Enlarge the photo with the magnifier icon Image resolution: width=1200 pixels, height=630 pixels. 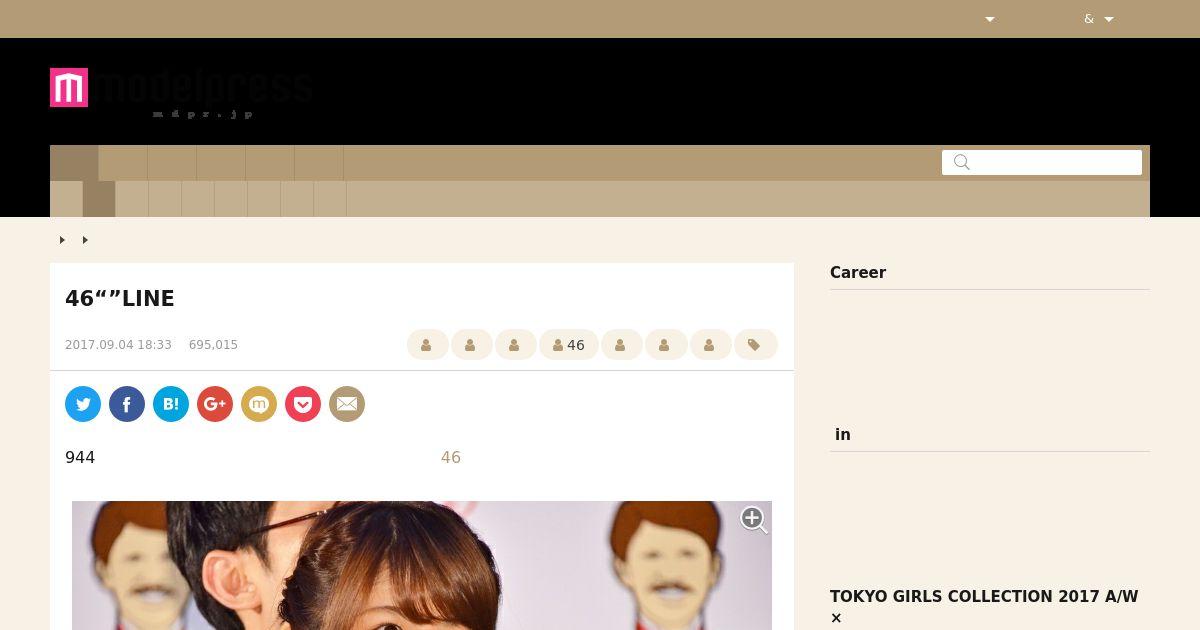754,520
